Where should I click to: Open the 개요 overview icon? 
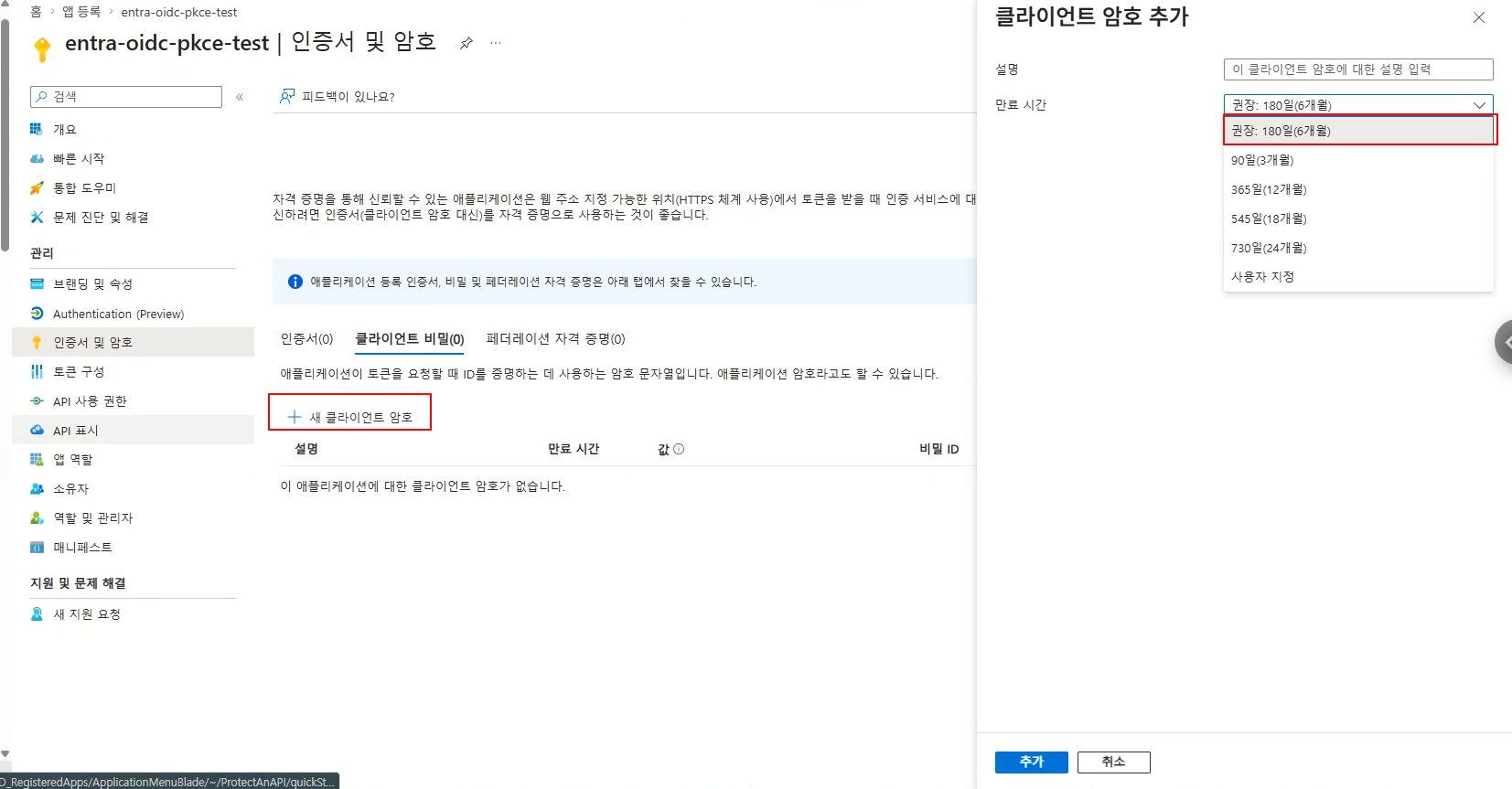(37, 129)
